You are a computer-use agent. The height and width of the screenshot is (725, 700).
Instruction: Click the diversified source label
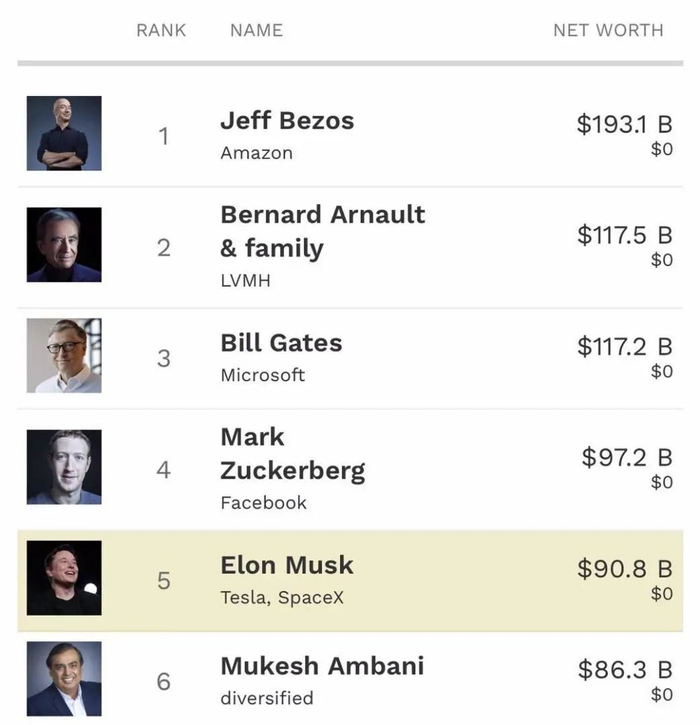266,698
